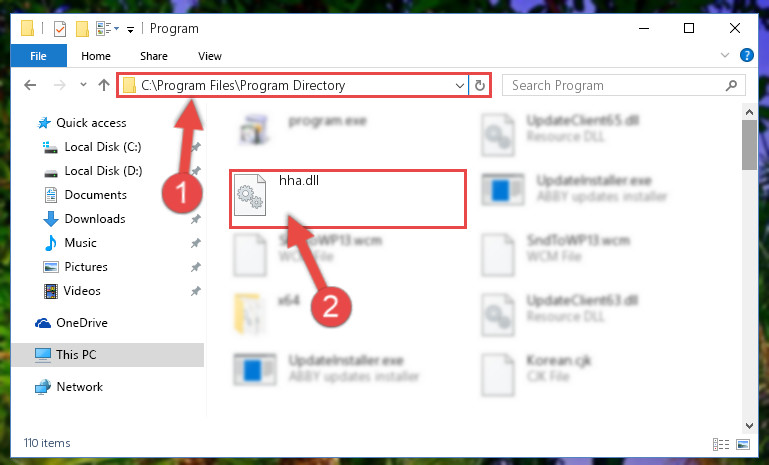Go back with the left arrow
Screen dimensions: 769x465
pyautogui.click(x=30, y=85)
